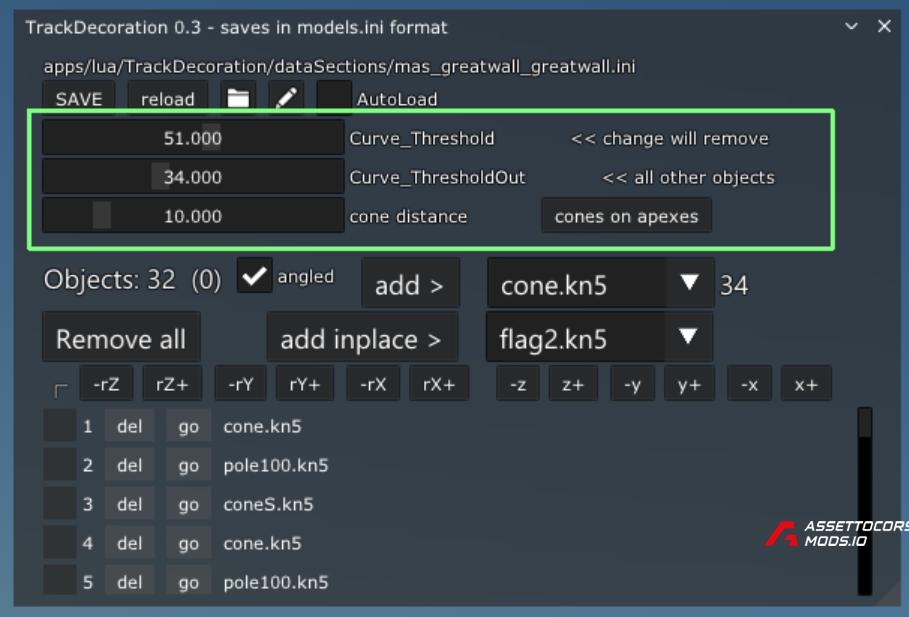Adjust the cone distance slider
The height and width of the screenshot is (617, 909).
tap(193, 216)
